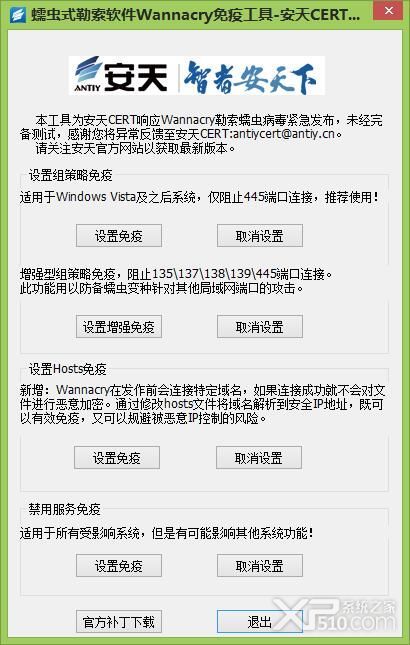Click 取消设置 under 禁用服务免疫 group

[260, 566]
